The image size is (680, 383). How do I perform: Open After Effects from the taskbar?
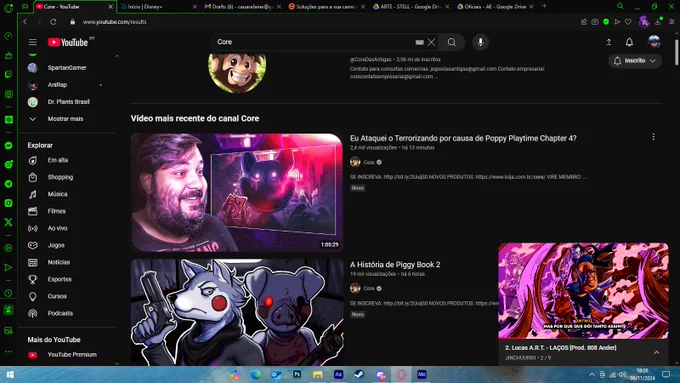coord(338,374)
